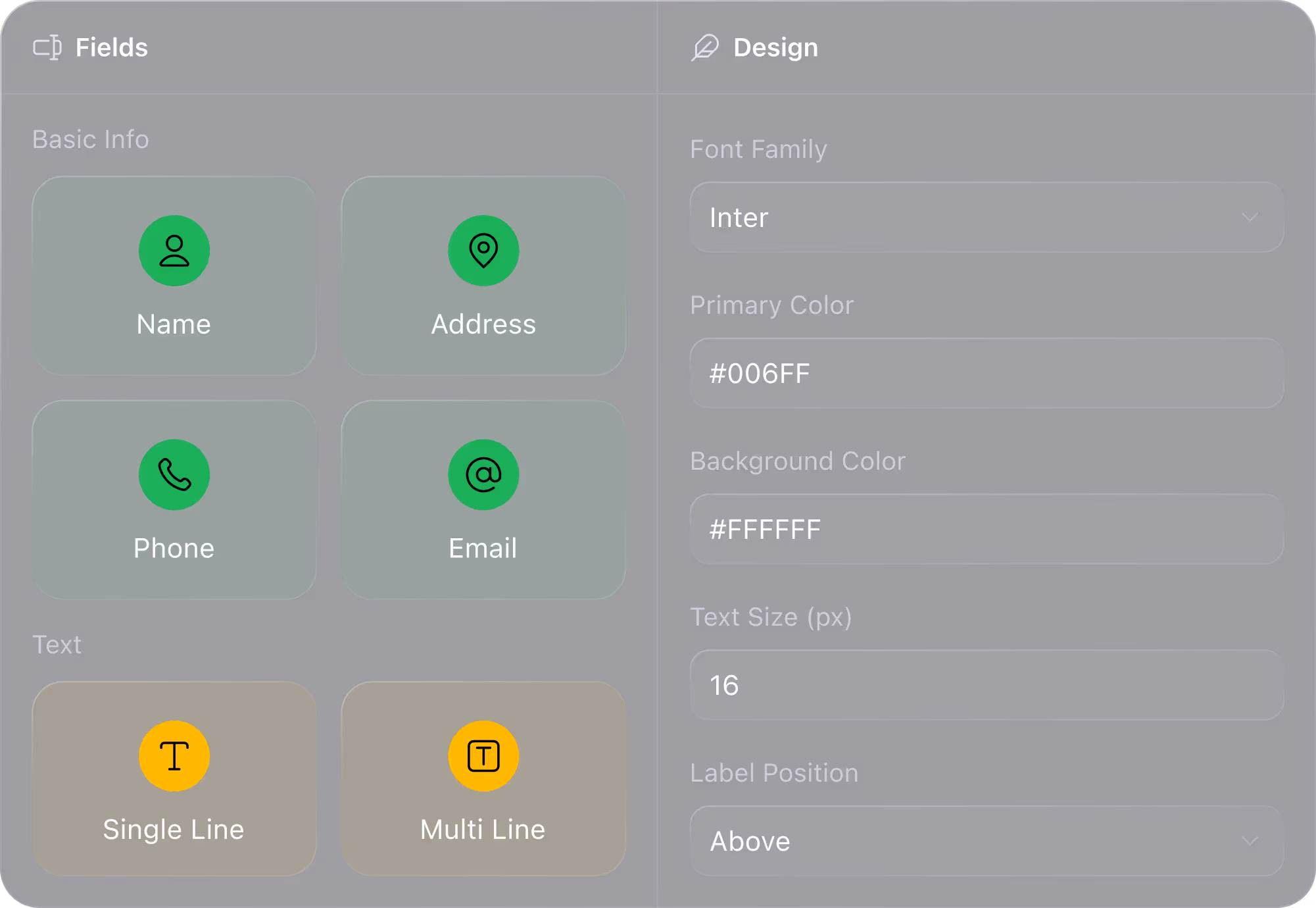The image size is (1316, 908).
Task: Switch to the Fields tab title
Action: coord(112,47)
